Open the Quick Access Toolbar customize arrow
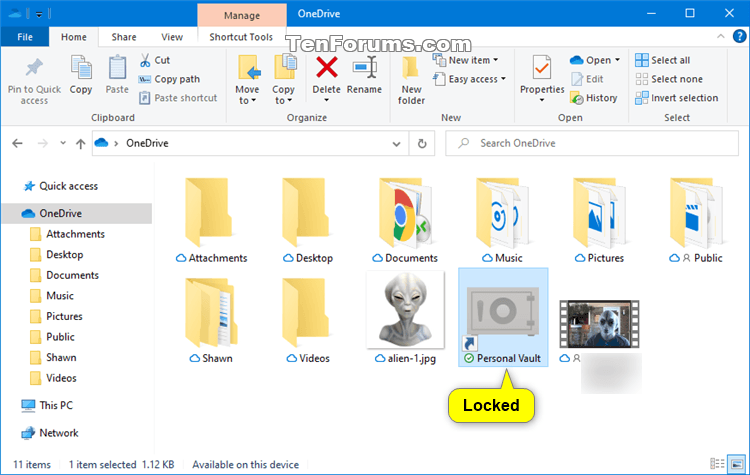 click(x=39, y=14)
